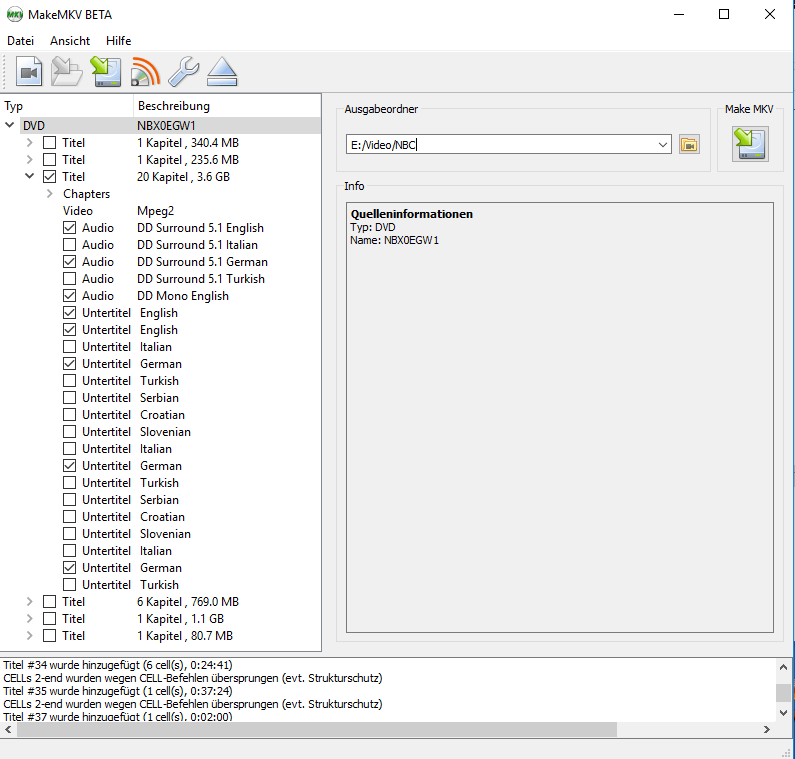
Task: Click the Name: NBX0EGW1 info text
Action: point(394,240)
